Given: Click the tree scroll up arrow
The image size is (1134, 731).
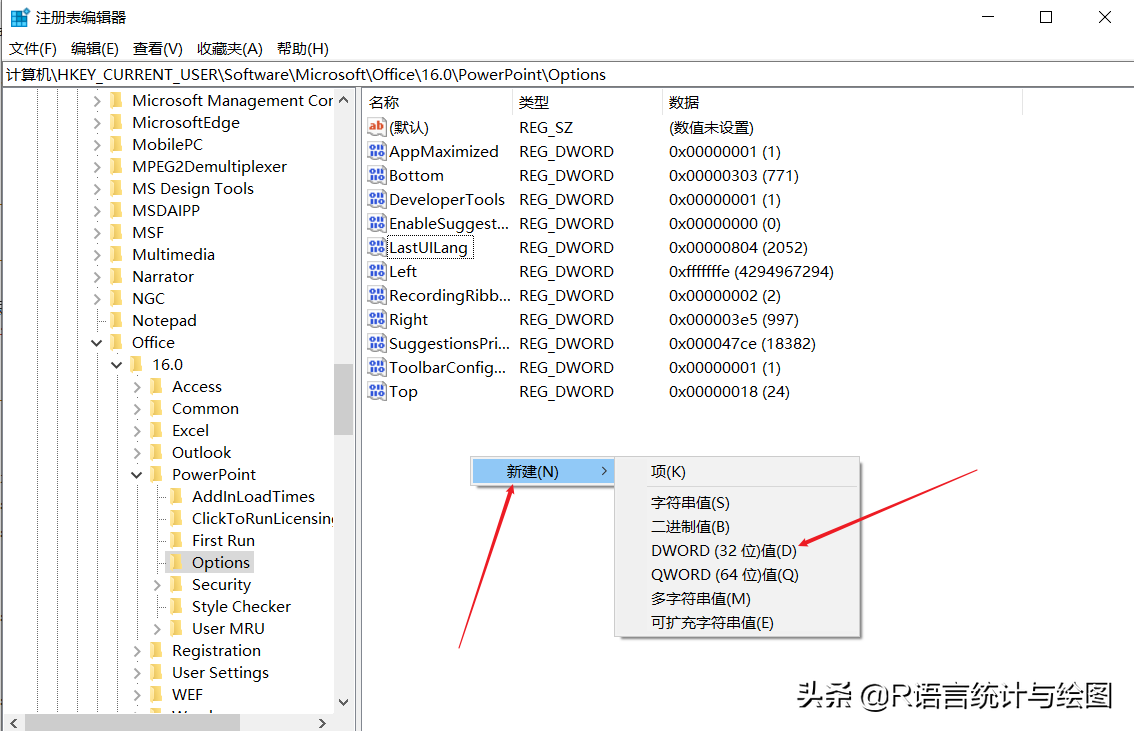Looking at the screenshot, I should click(x=344, y=100).
